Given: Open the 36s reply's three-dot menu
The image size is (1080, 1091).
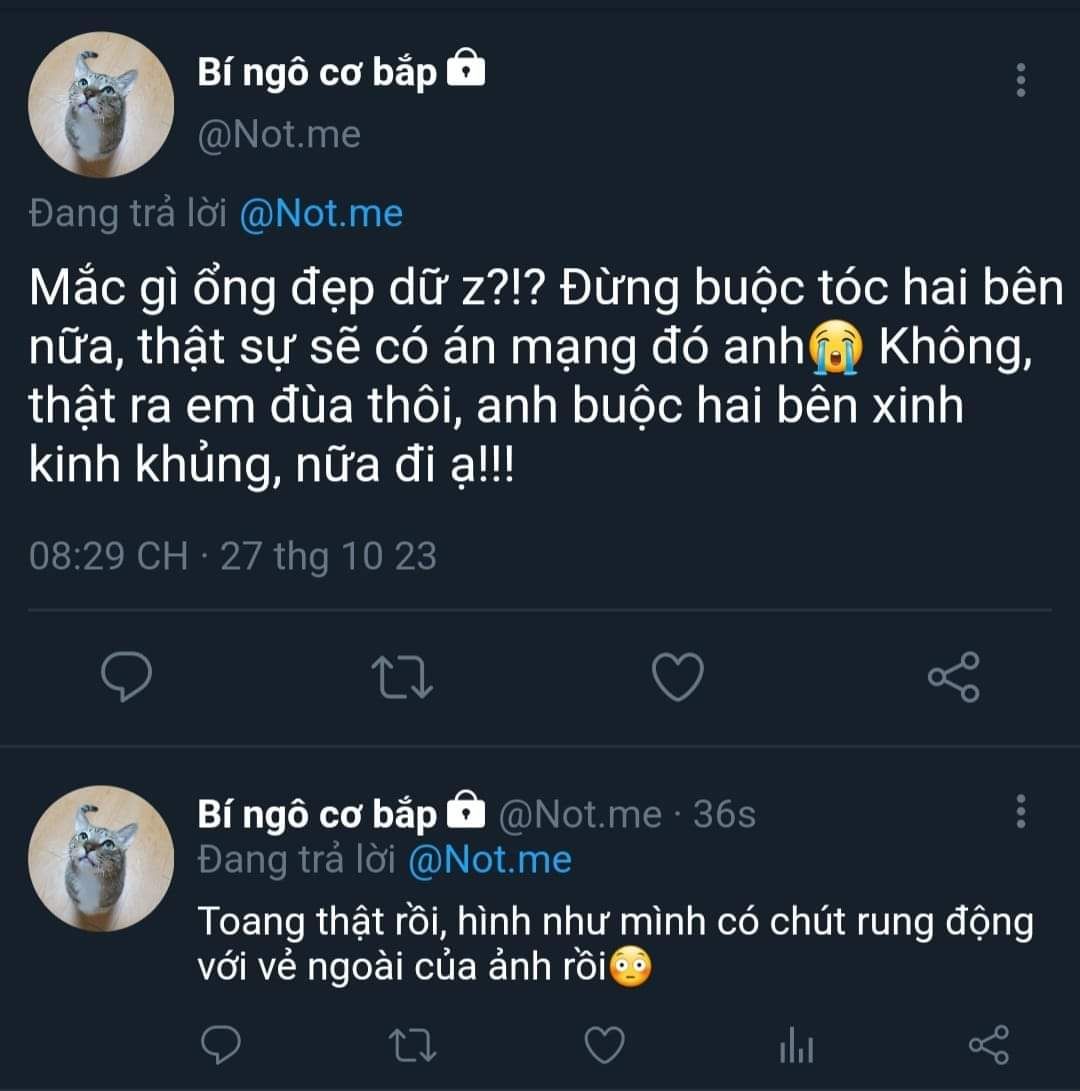Looking at the screenshot, I should point(1020,812).
